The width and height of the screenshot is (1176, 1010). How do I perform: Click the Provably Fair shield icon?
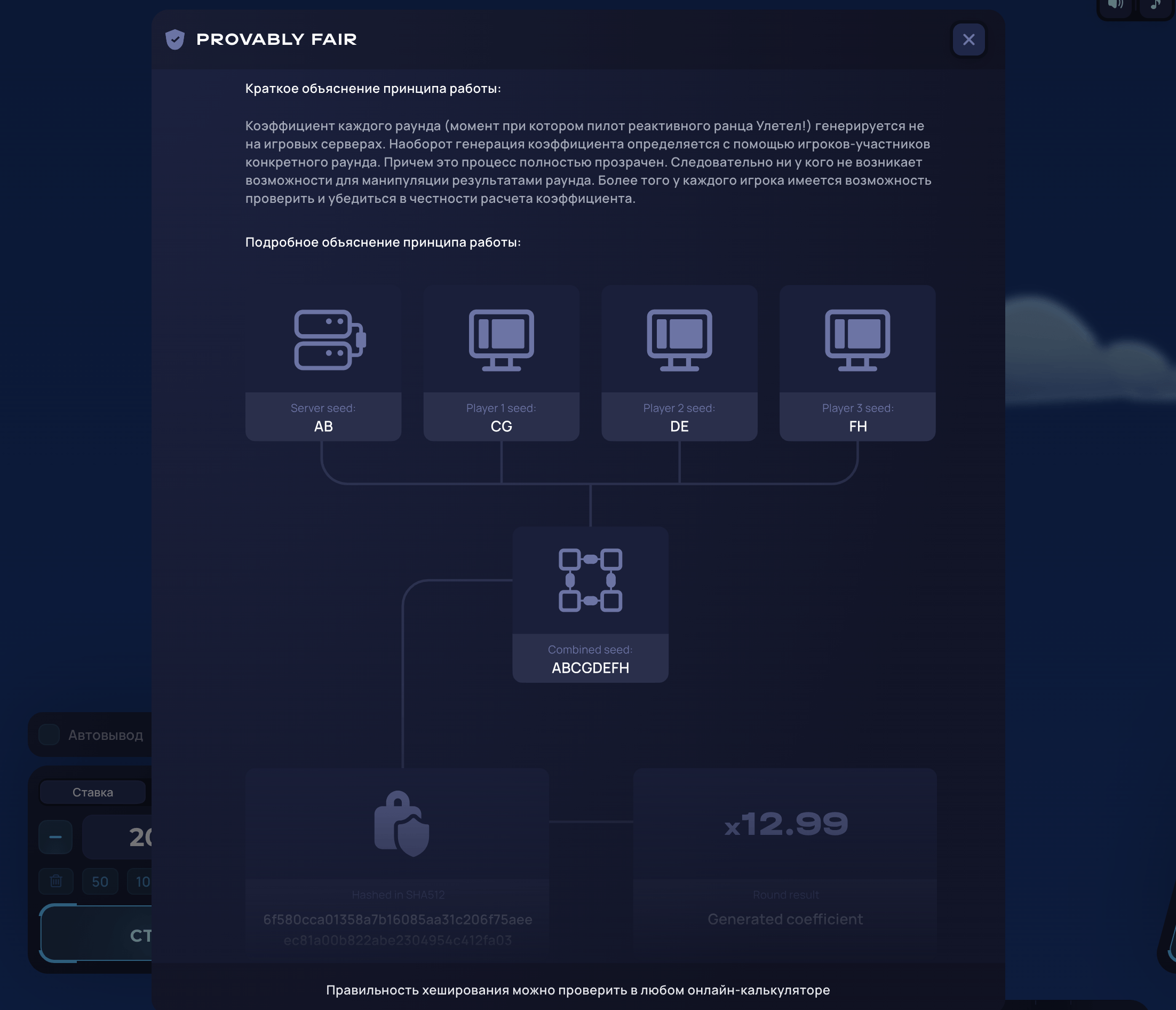176,39
